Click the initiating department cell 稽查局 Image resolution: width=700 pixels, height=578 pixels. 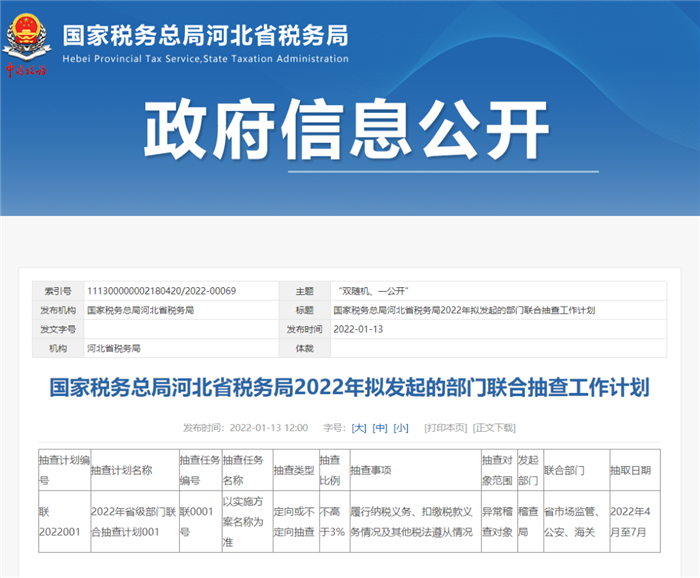coord(530,522)
